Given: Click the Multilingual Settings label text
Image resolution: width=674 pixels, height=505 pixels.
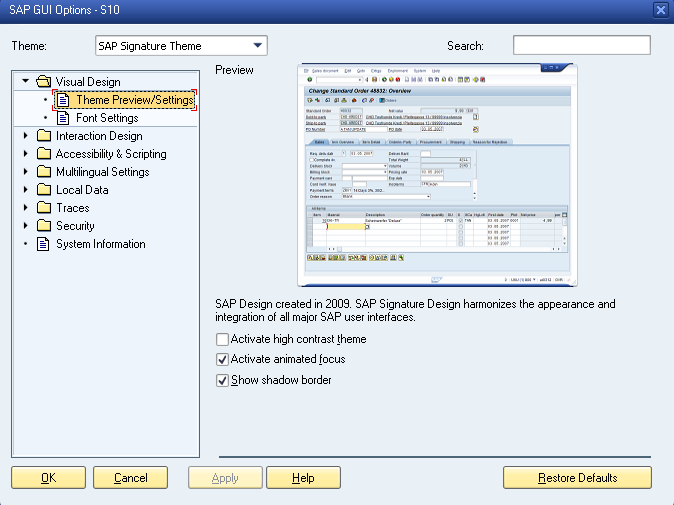Looking at the screenshot, I should coord(103,172).
